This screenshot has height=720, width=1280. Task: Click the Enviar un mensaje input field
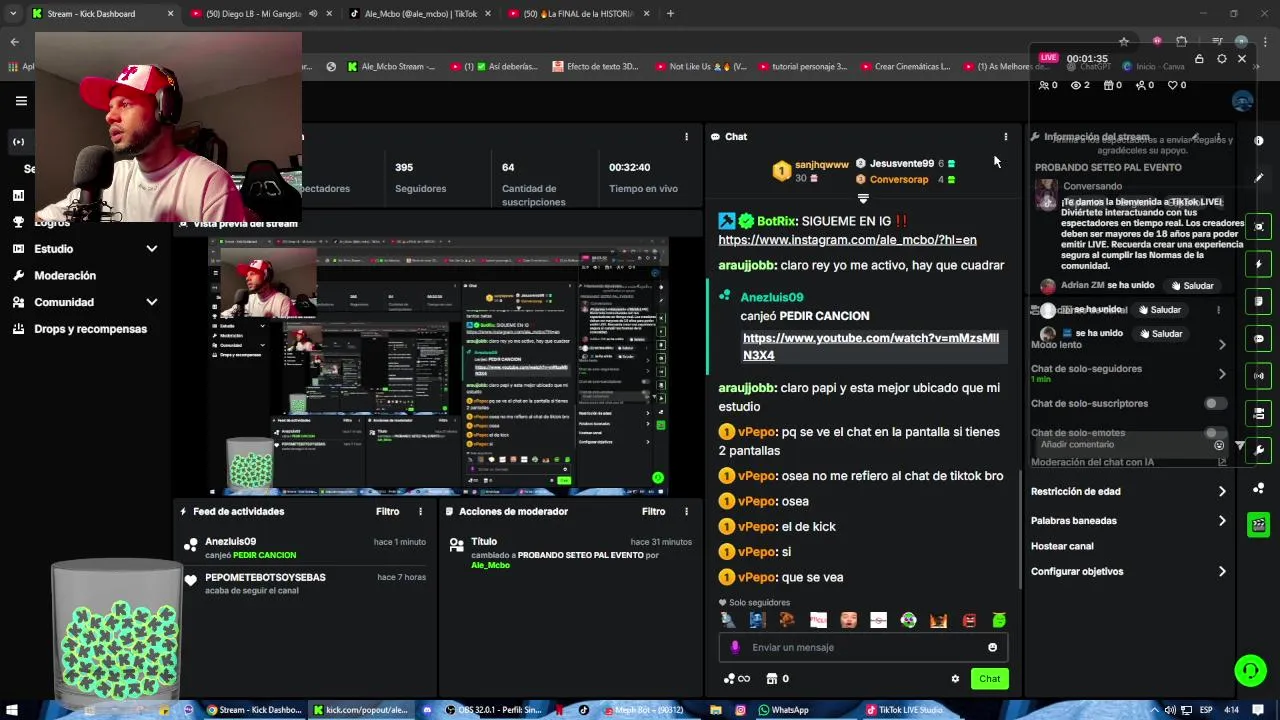click(x=863, y=647)
